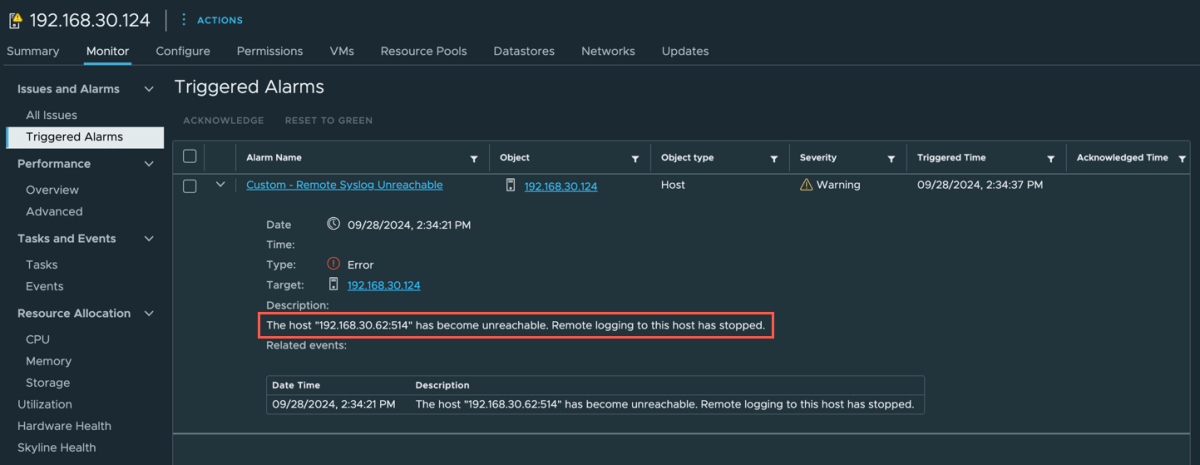
Task: Collapse the expanded alarm row details
Action: click(220, 185)
